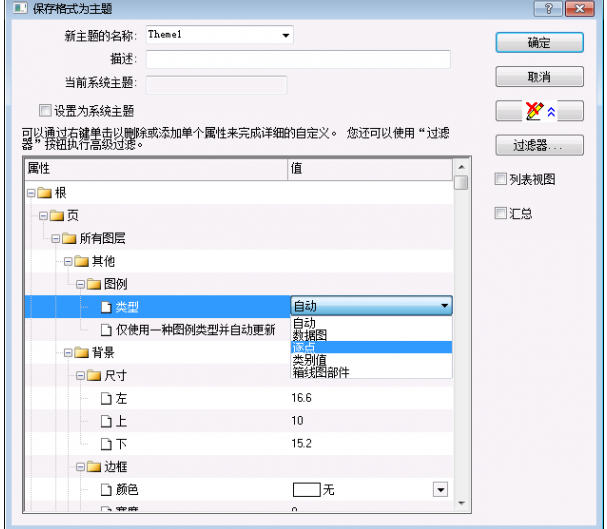Open the 过滤器... button

coord(539,145)
